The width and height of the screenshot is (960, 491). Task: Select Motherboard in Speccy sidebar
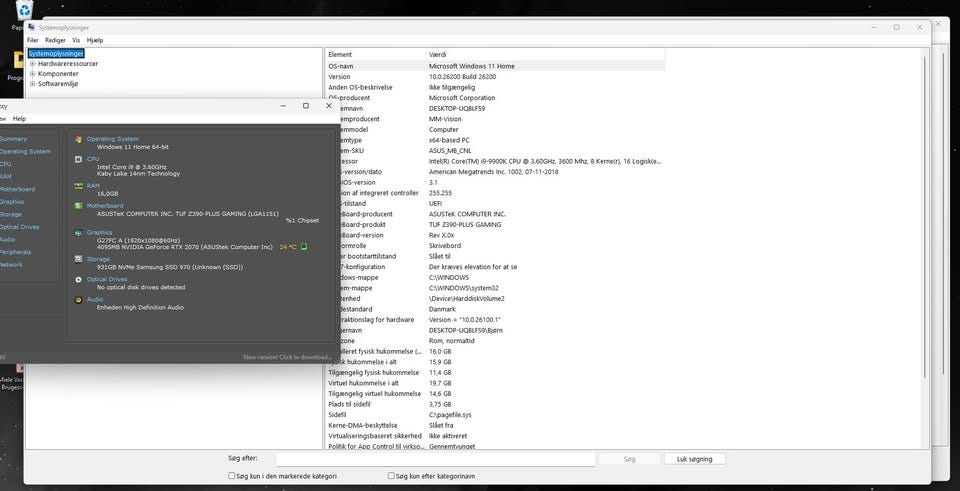click(17, 189)
